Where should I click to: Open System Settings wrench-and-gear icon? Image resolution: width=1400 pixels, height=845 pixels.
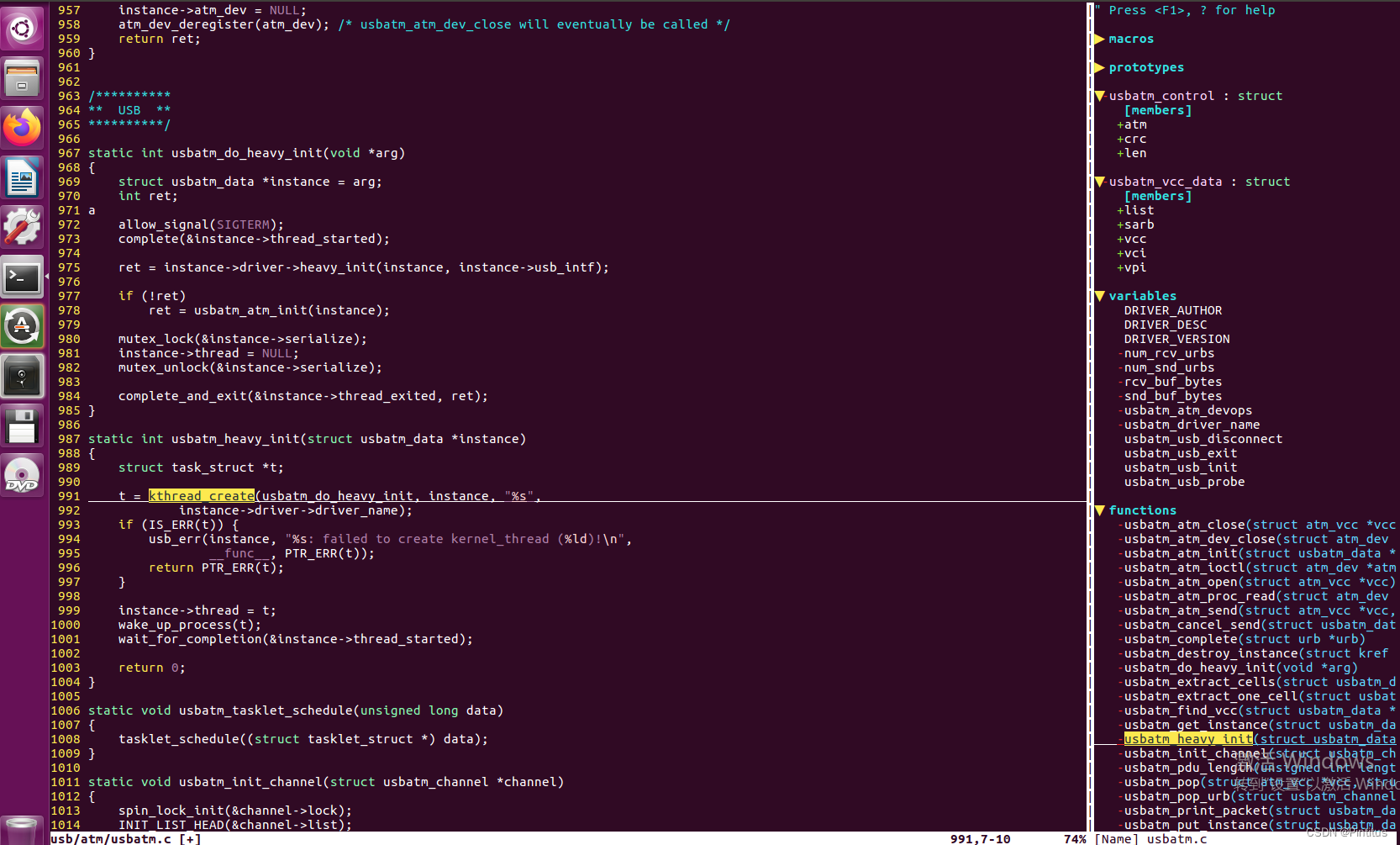tap(22, 227)
